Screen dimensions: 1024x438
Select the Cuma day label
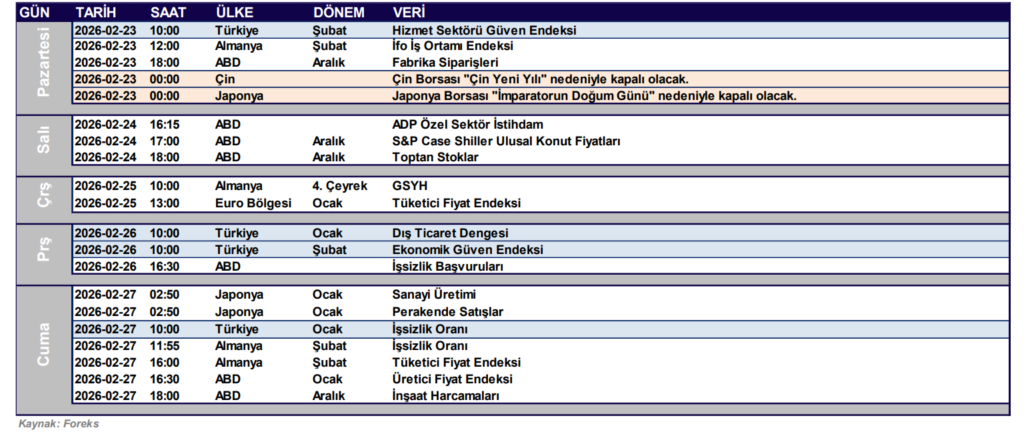[45, 345]
